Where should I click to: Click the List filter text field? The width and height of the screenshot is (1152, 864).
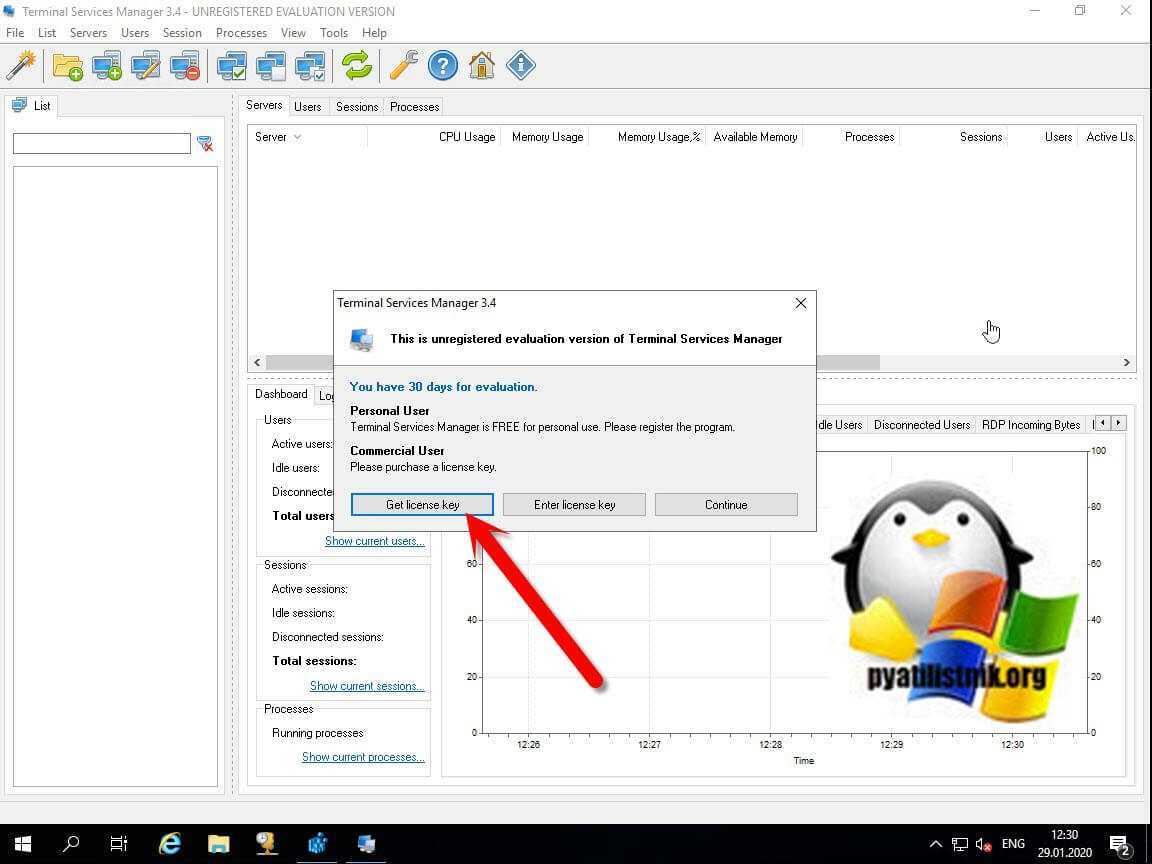click(x=102, y=144)
